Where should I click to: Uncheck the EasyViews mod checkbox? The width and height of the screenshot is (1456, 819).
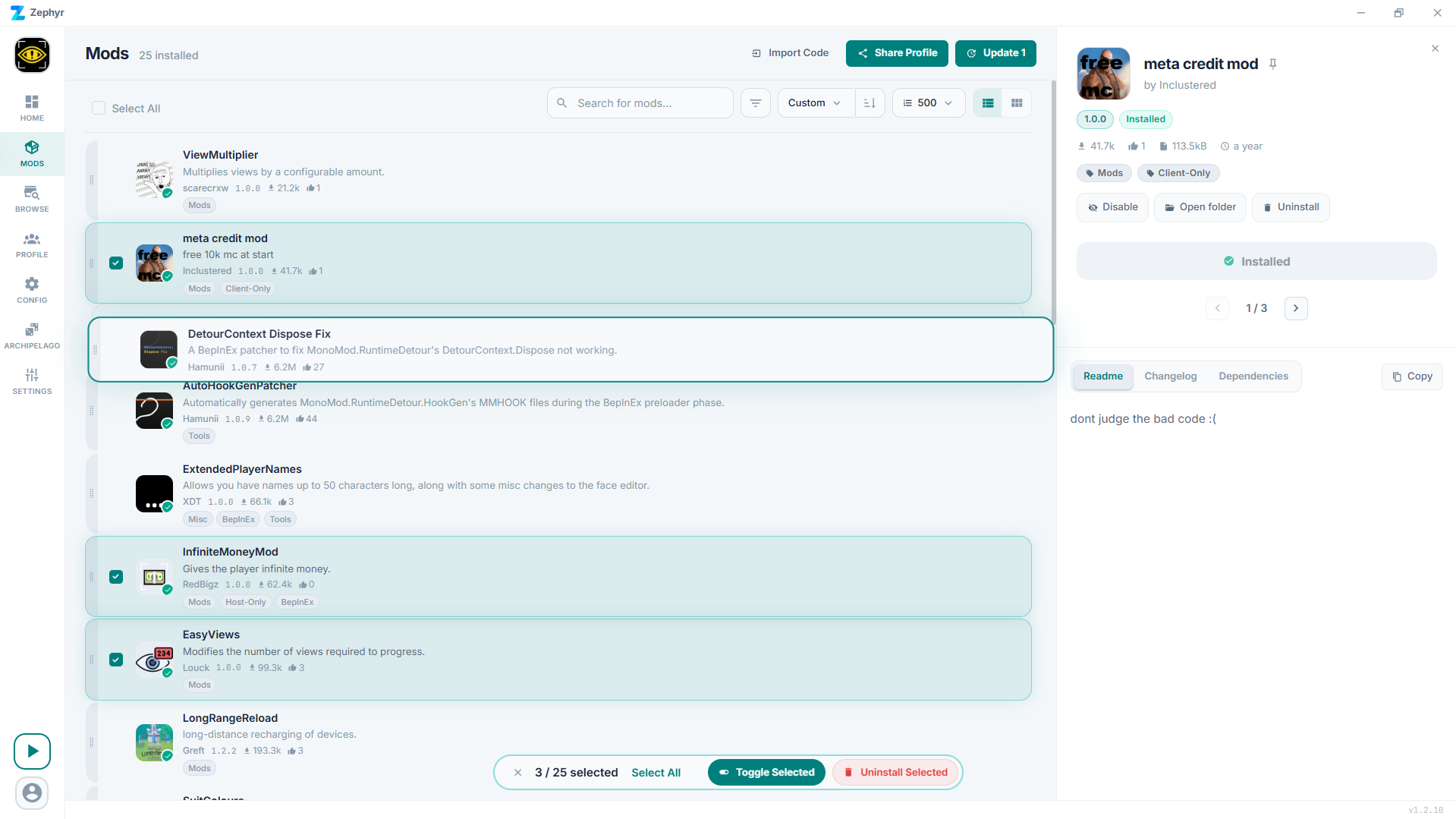(116, 660)
